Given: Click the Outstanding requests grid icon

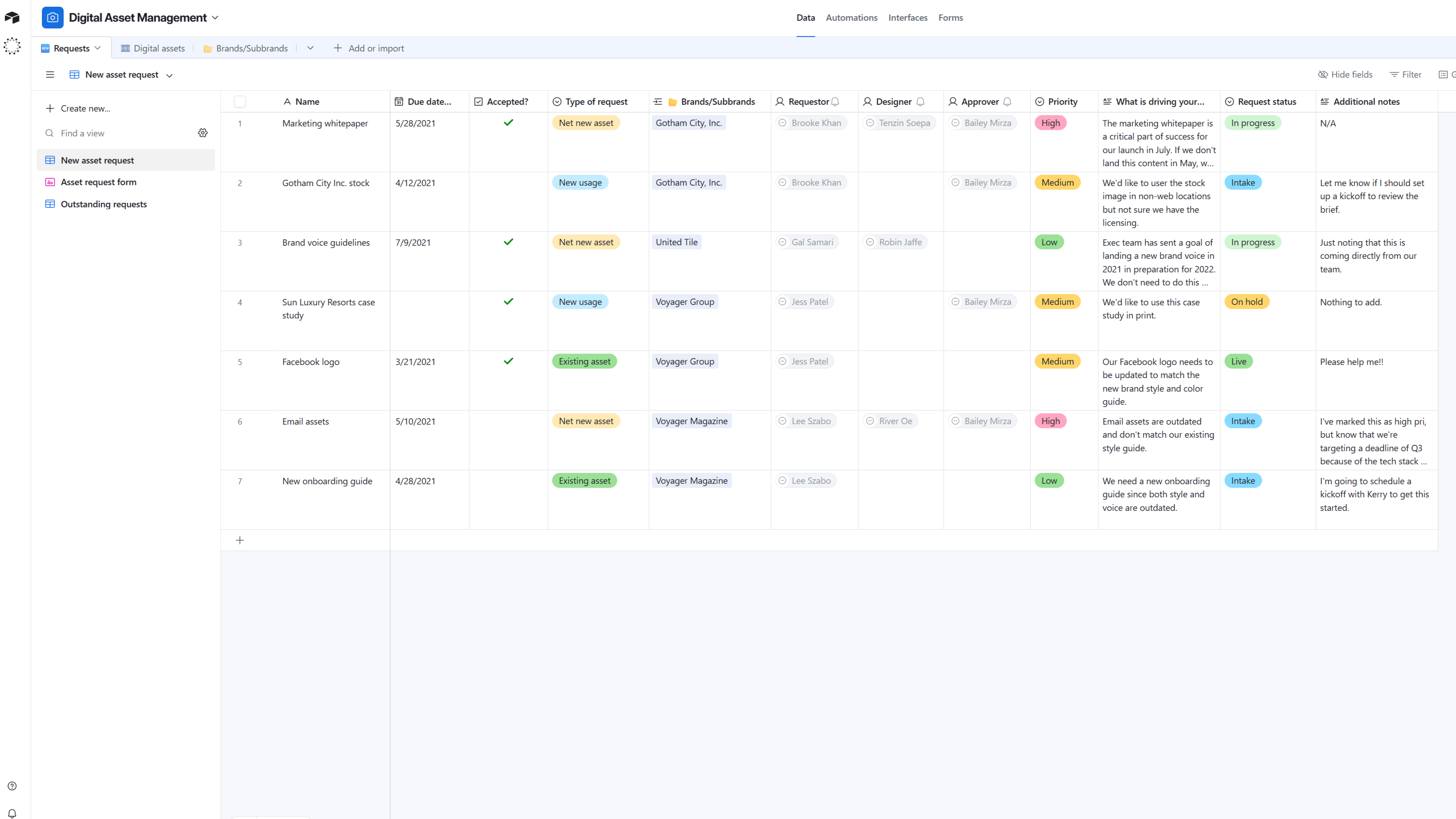Looking at the screenshot, I should pyautogui.click(x=50, y=204).
